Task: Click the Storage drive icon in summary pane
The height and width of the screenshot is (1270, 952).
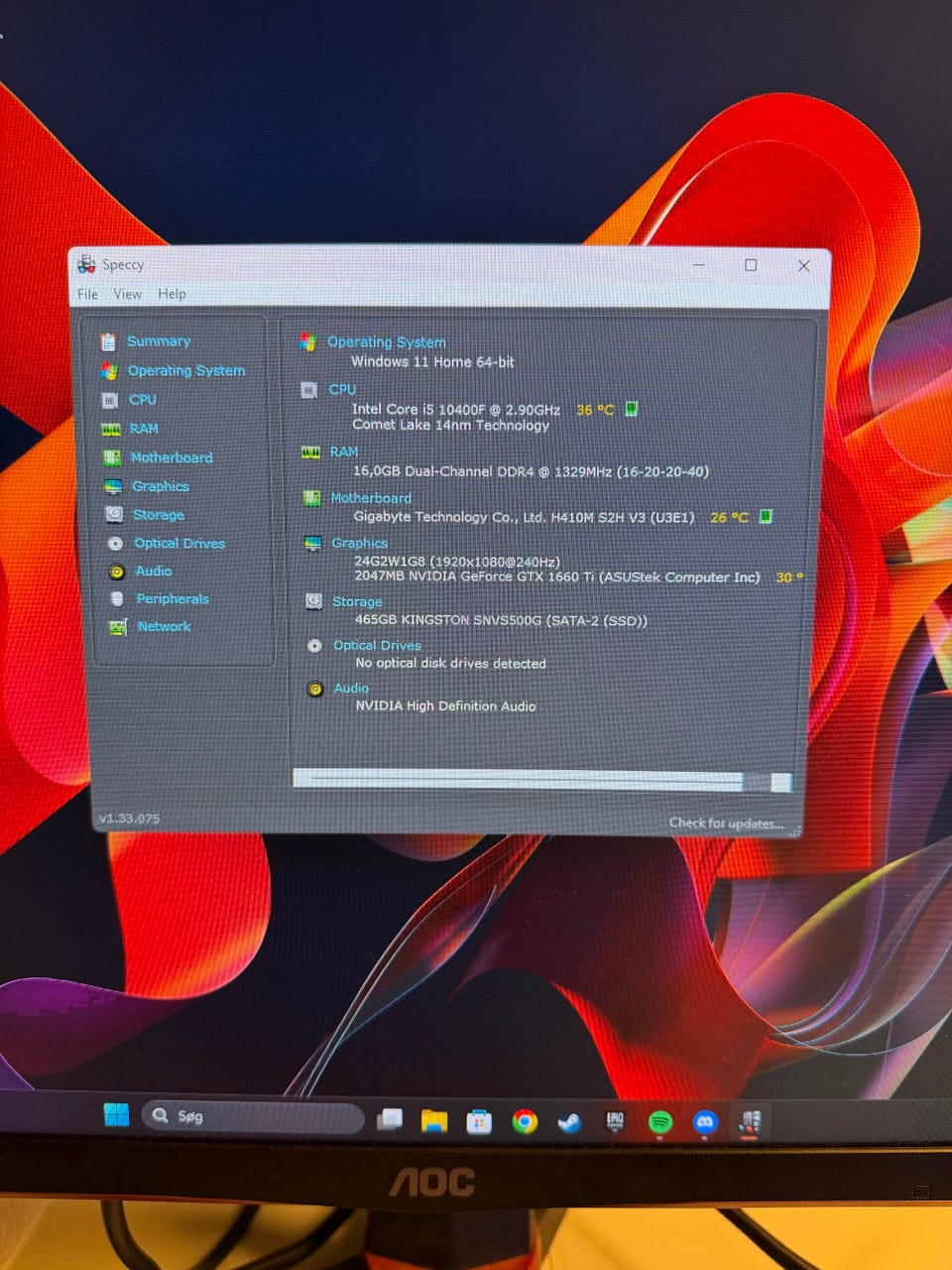Action: (313, 601)
